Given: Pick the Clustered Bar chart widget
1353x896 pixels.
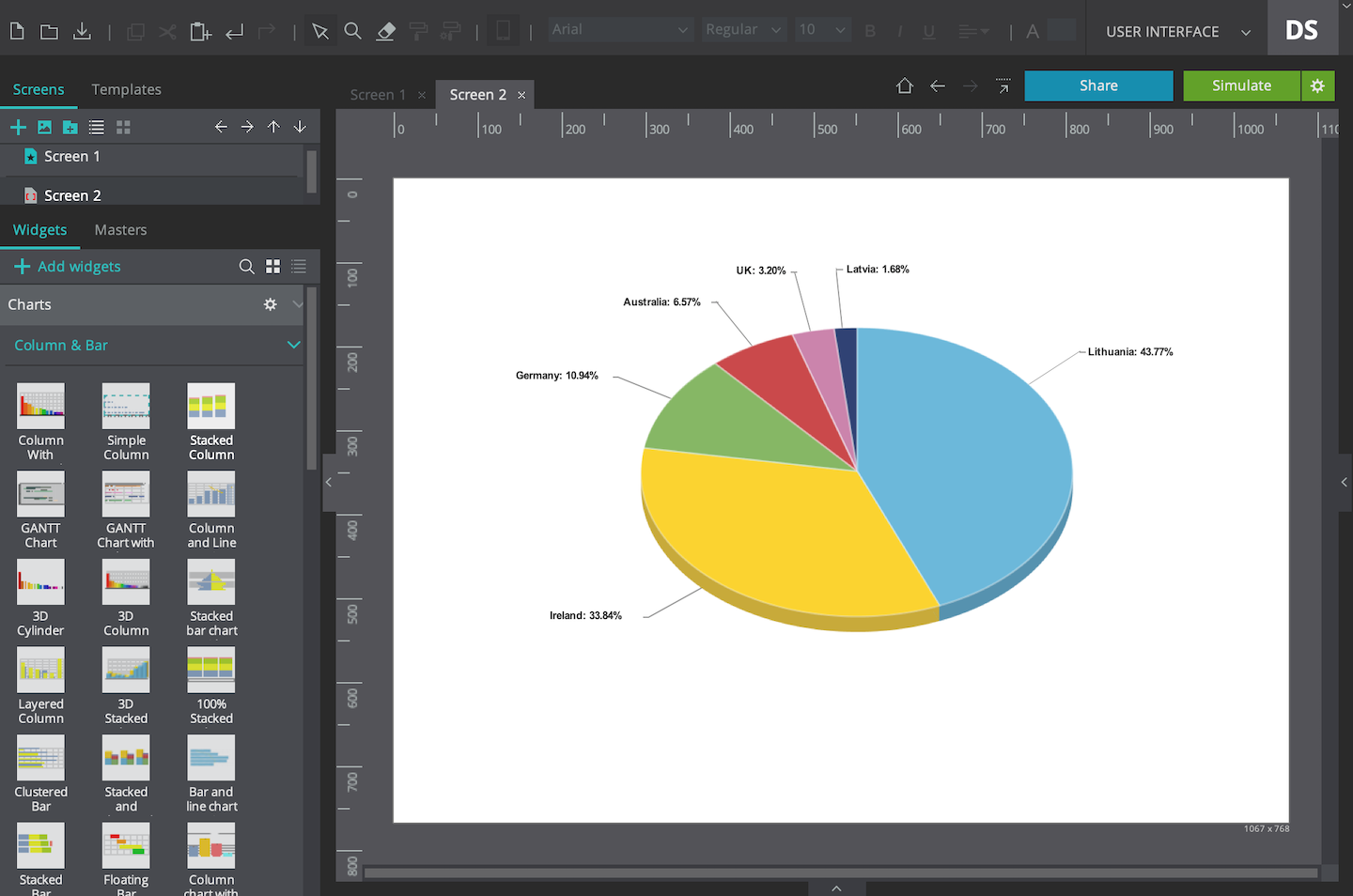Looking at the screenshot, I should (40, 774).
